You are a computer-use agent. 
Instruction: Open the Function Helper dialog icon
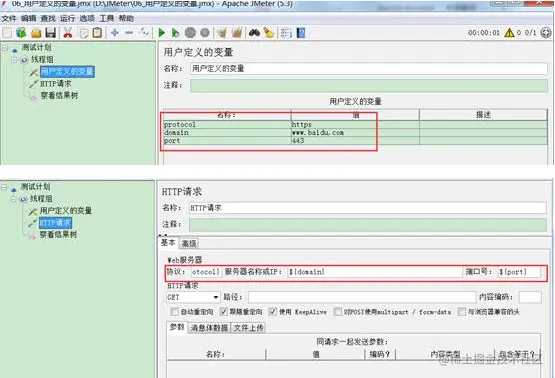tap(286, 33)
